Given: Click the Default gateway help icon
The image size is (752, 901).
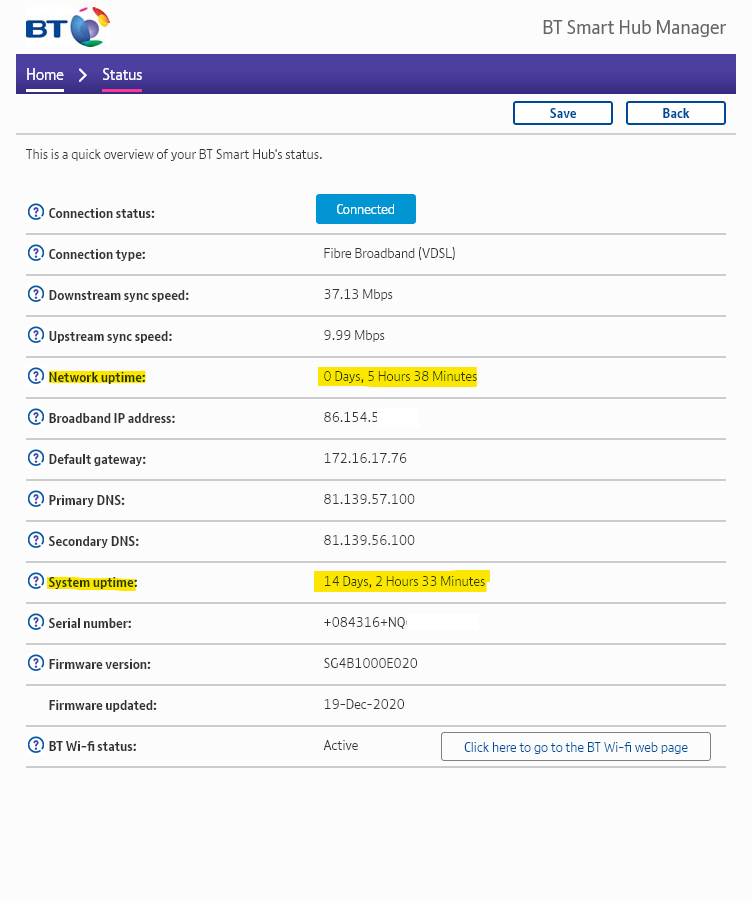Looking at the screenshot, I should (37, 458).
